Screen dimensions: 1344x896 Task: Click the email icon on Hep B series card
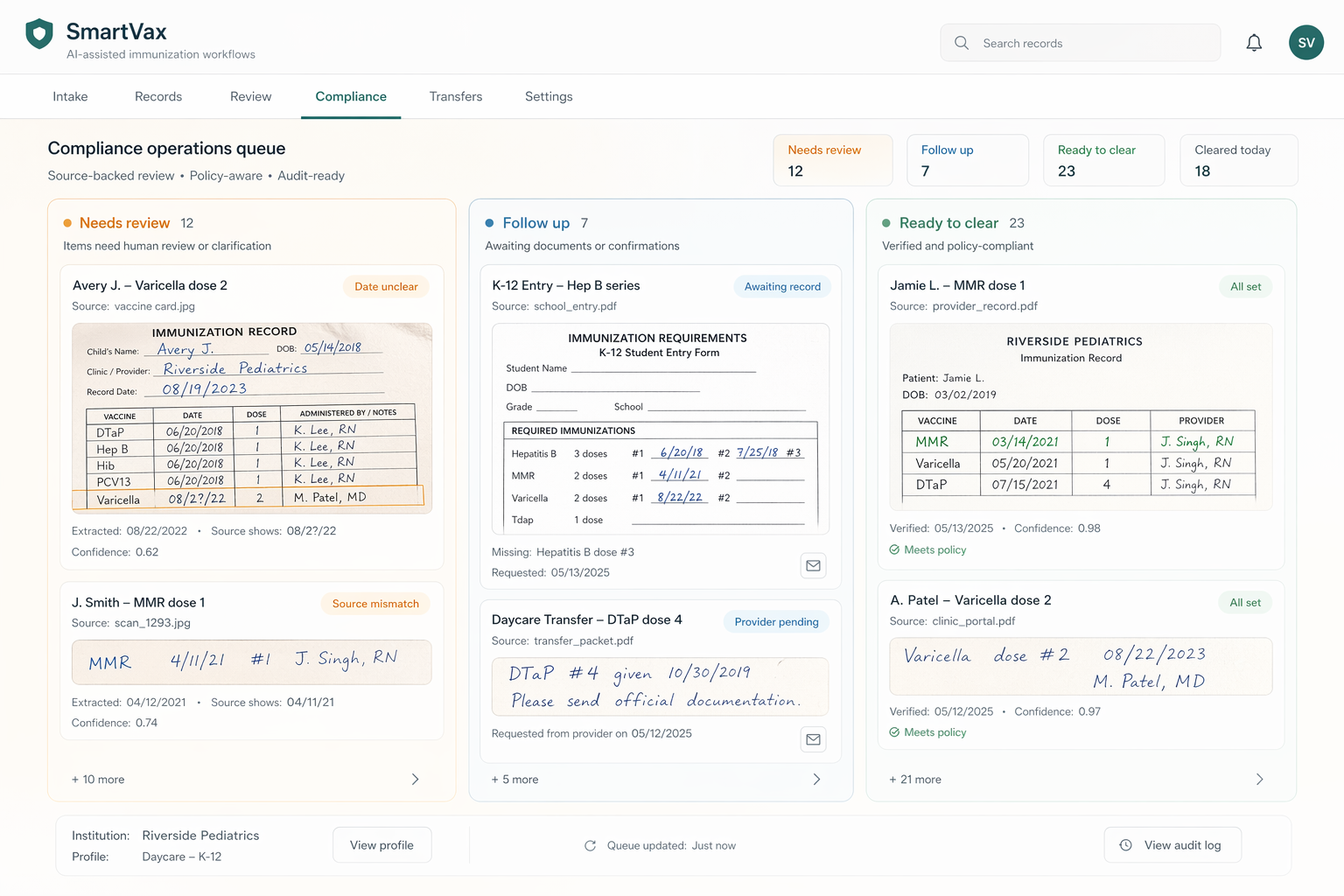[x=813, y=565]
